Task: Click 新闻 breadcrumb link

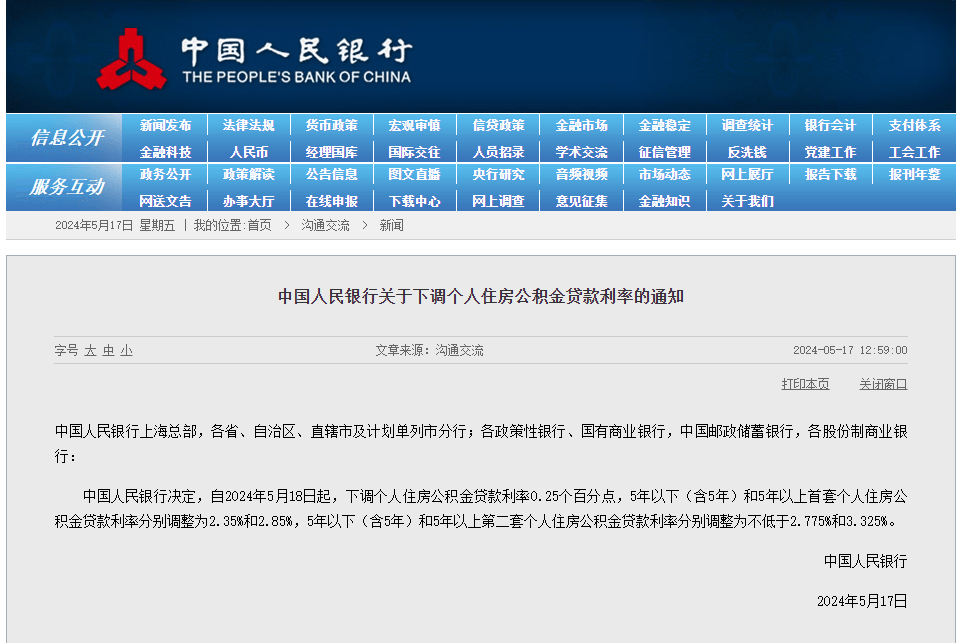Action: (392, 226)
